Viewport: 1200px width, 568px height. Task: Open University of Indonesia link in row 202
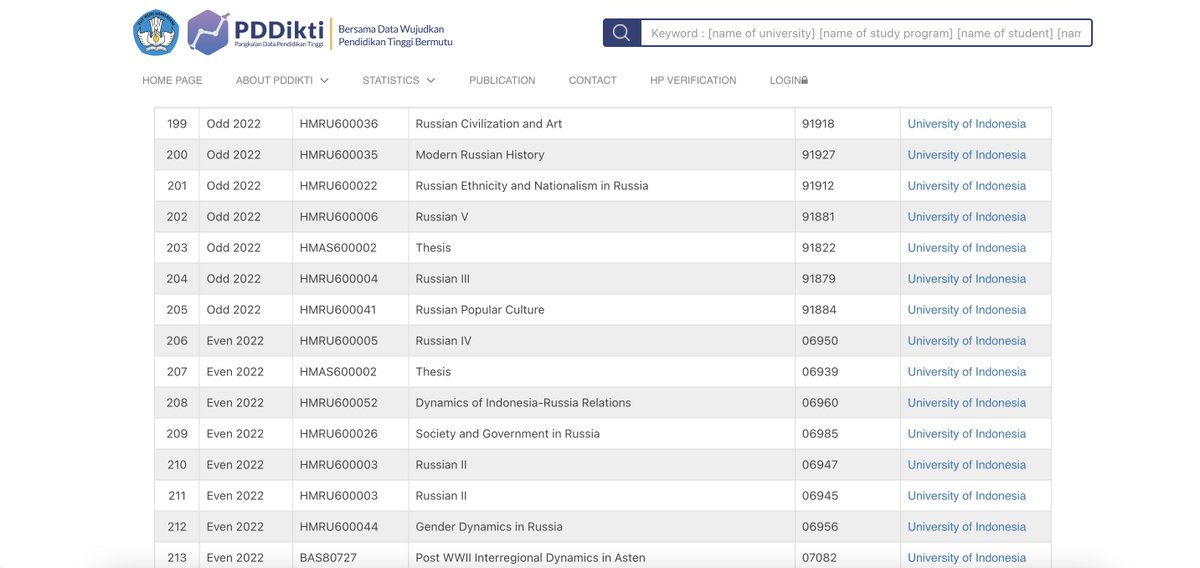[967, 217]
